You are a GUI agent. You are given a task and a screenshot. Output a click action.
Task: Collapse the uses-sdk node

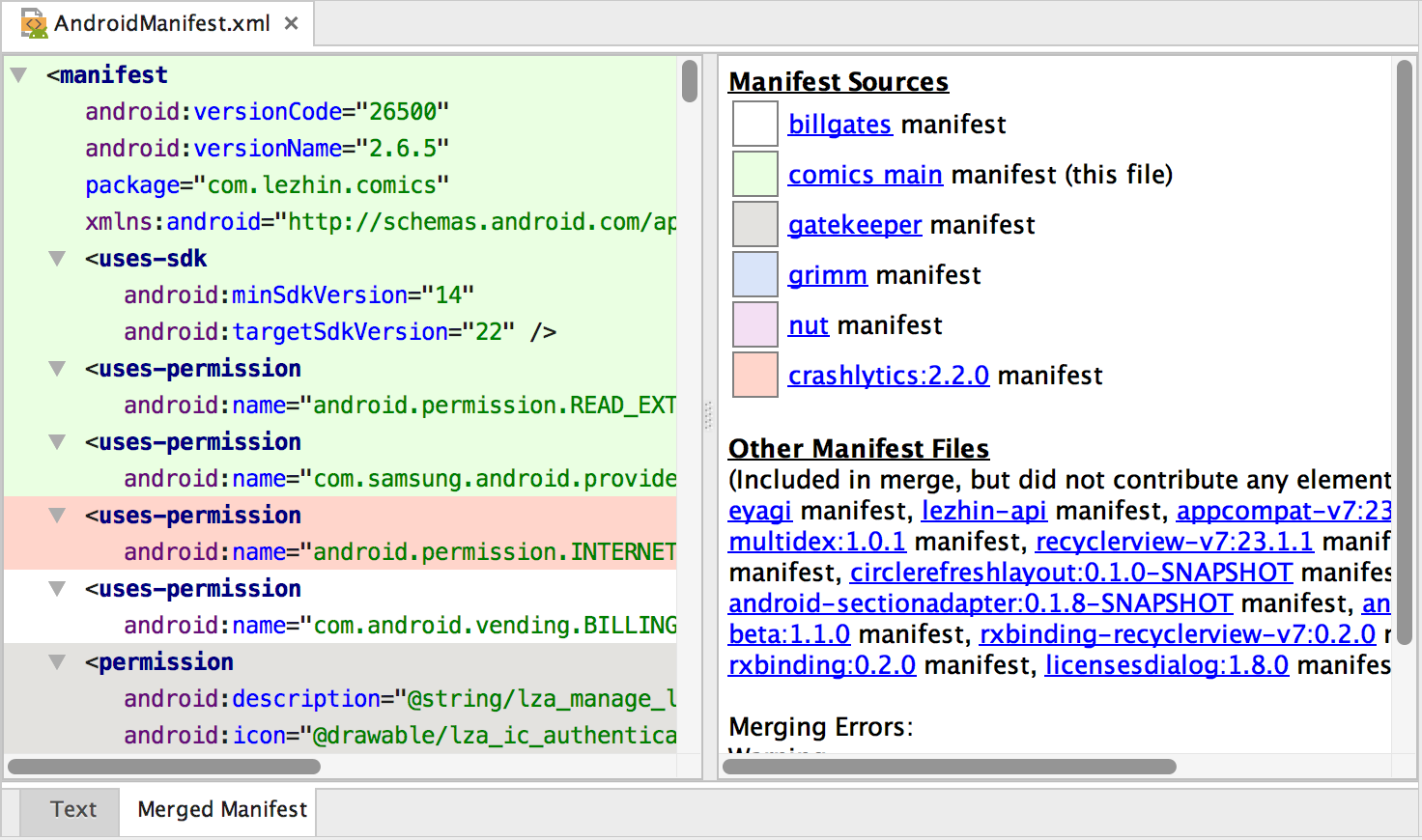(57, 258)
